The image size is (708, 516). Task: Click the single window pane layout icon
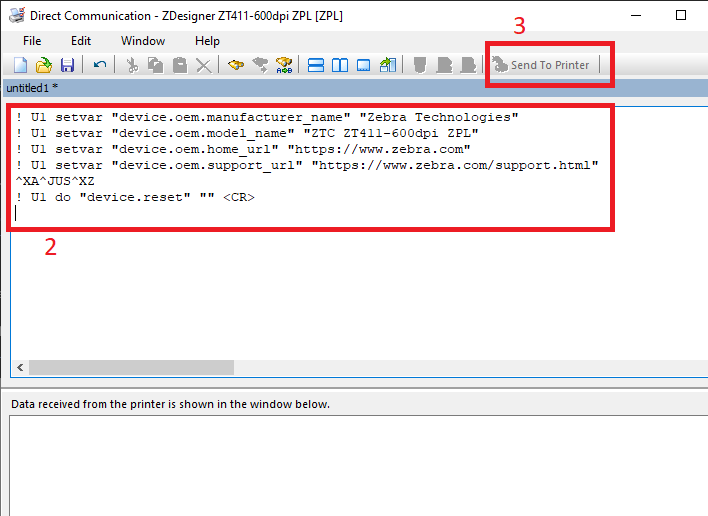tap(363, 65)
